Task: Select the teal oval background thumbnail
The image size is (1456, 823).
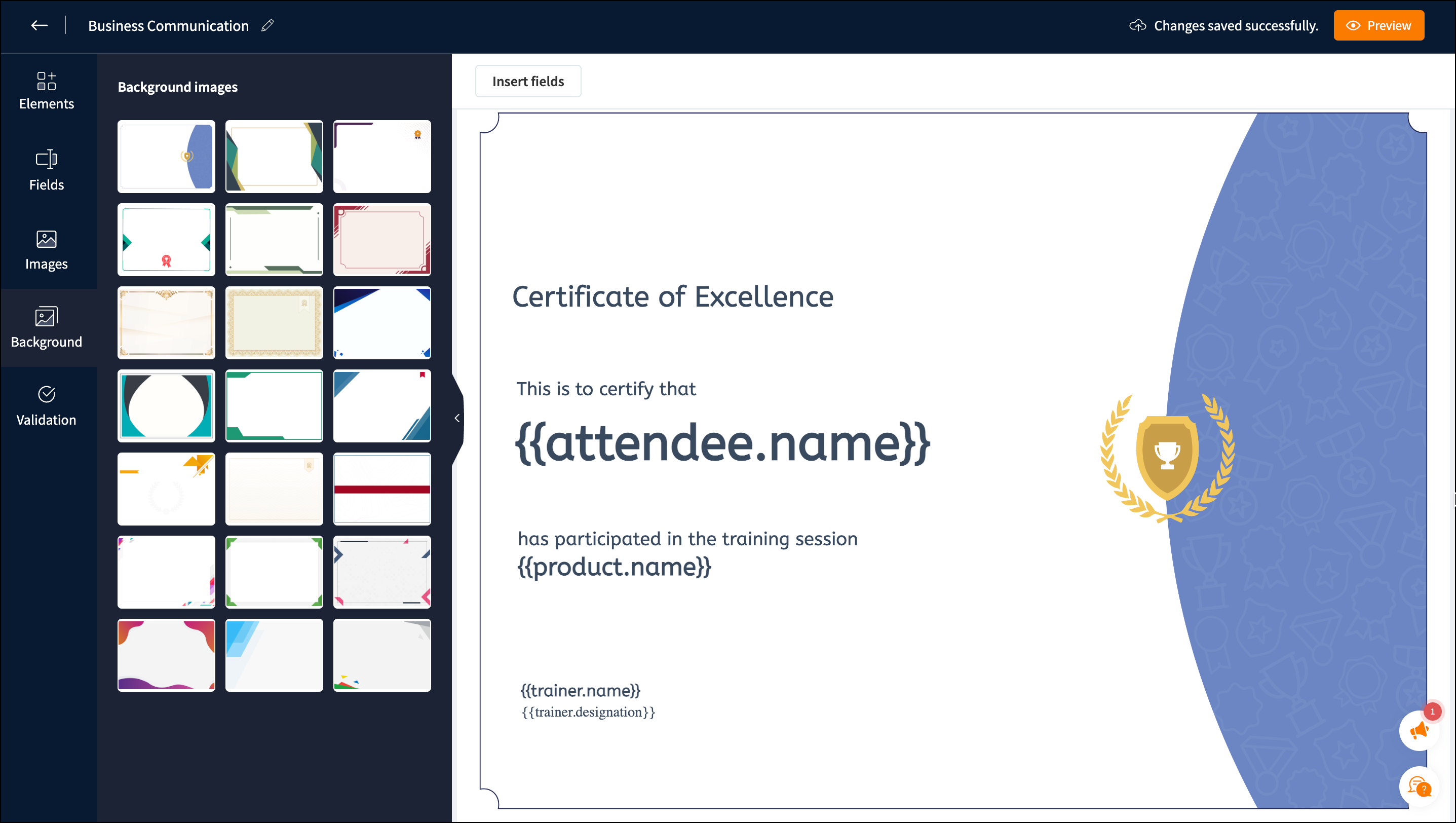Action: (166, 406)
